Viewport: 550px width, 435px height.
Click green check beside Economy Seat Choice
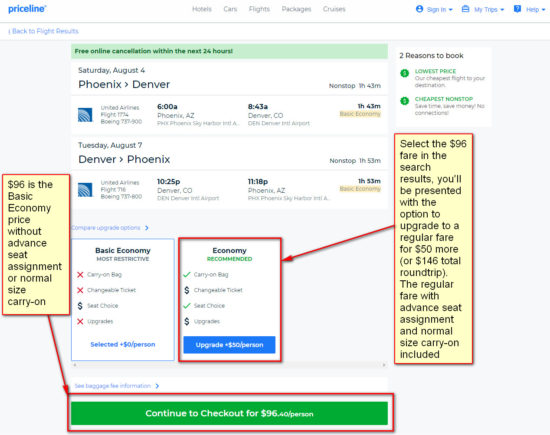(187, 306)
